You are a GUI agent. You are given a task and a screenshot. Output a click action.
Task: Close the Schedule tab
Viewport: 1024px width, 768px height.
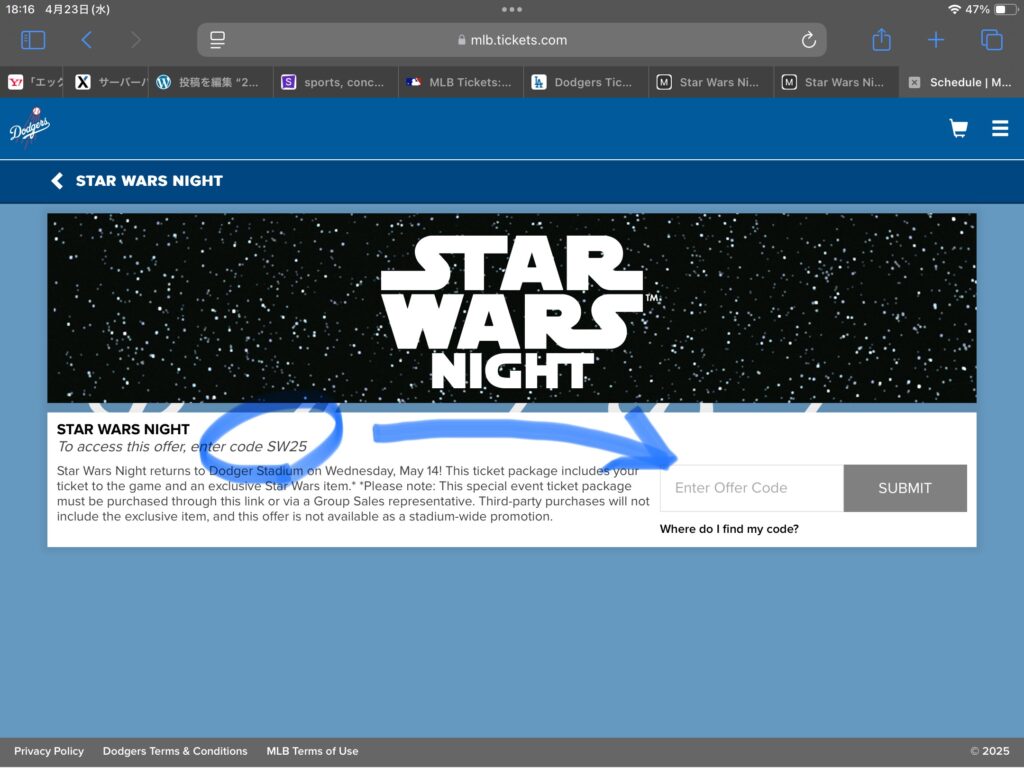pyautogui.click(x=914, y=82)
